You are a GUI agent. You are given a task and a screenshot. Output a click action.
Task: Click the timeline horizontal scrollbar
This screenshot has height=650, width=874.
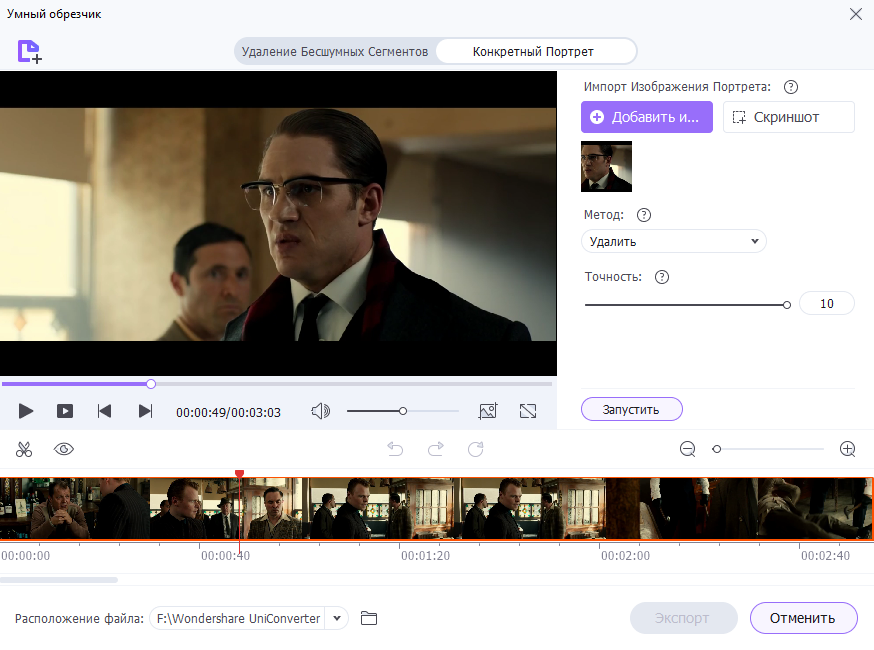coord(59,580)
